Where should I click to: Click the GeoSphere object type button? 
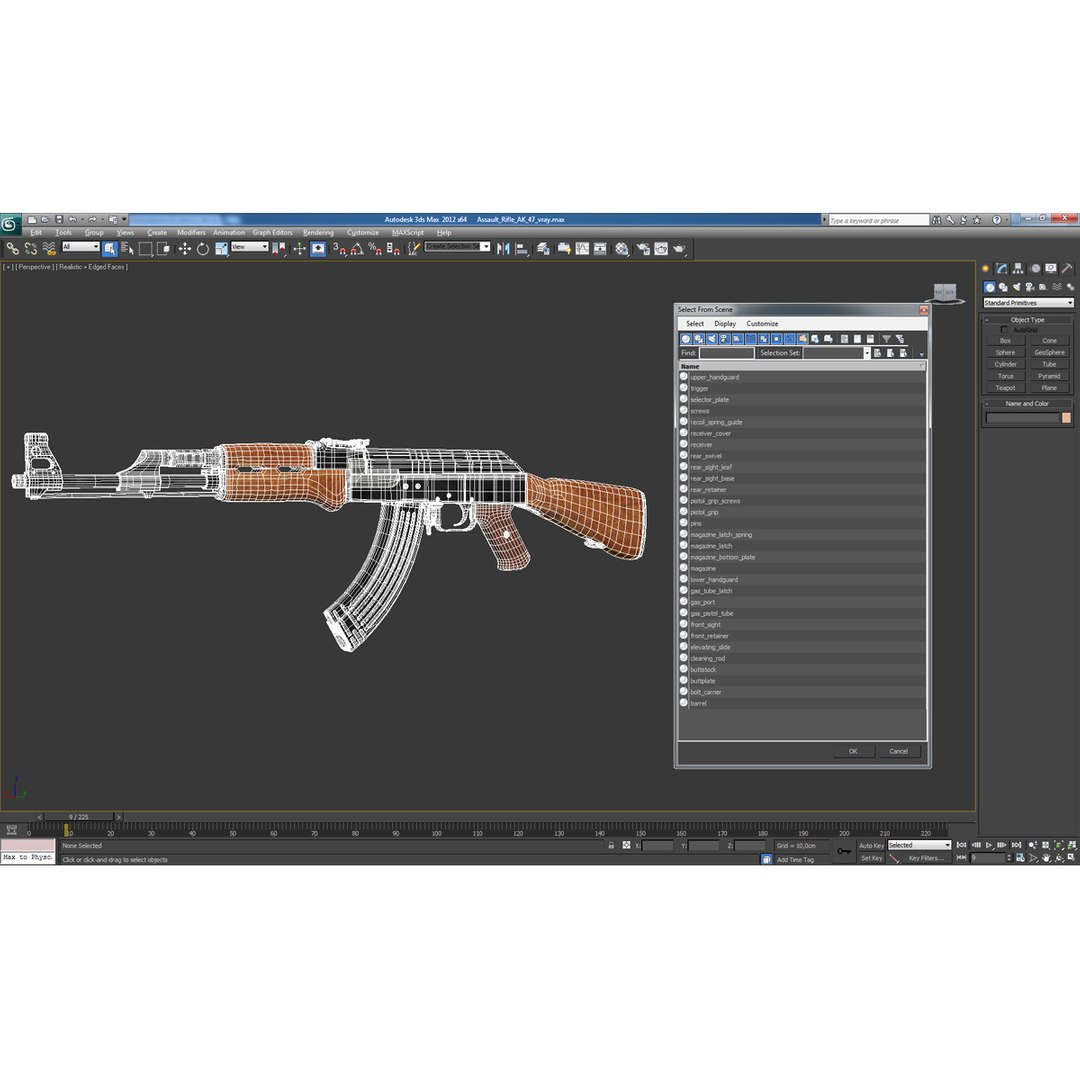tap(1049, 352)
